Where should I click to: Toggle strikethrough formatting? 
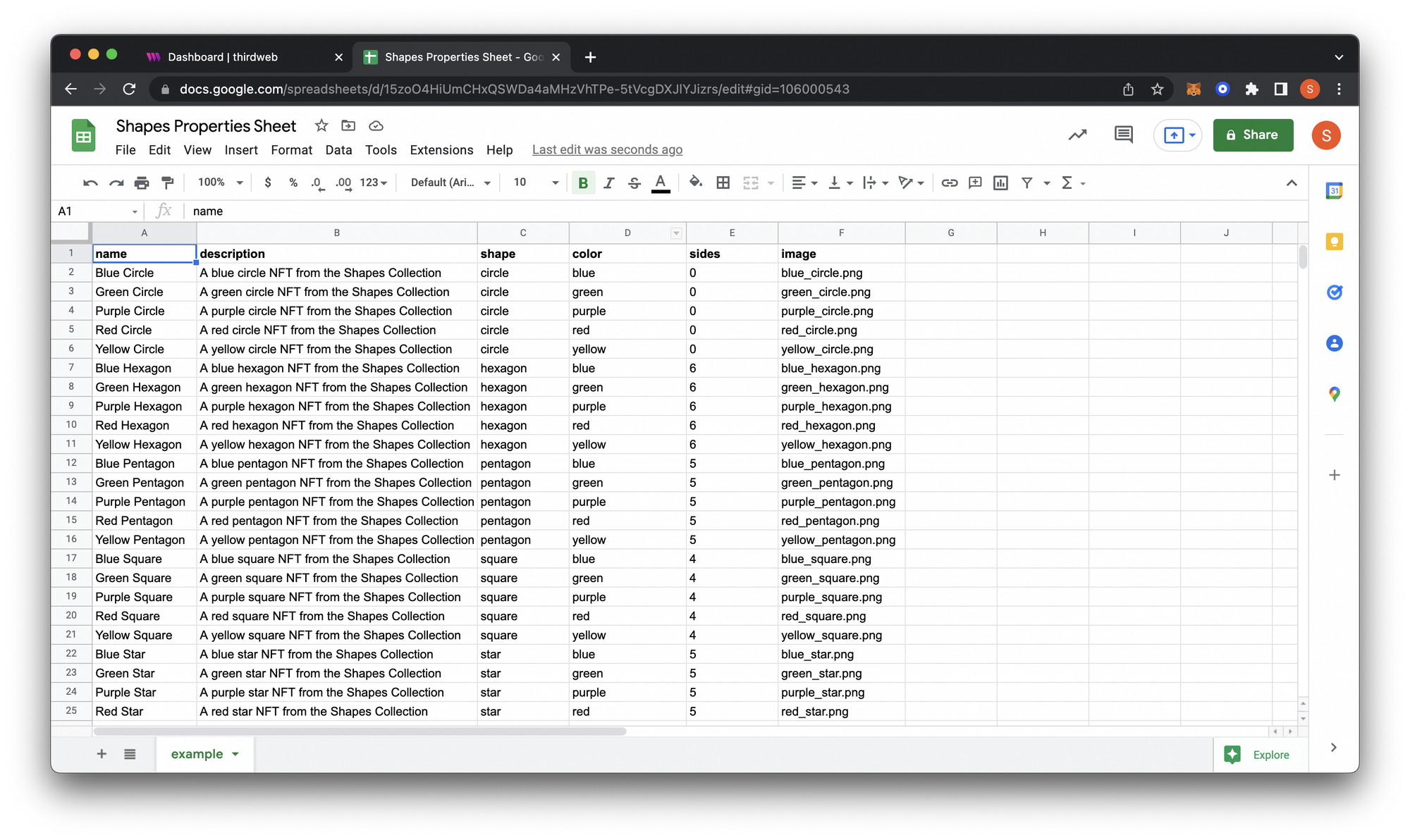pyautogui.click(x=634, y=183)
